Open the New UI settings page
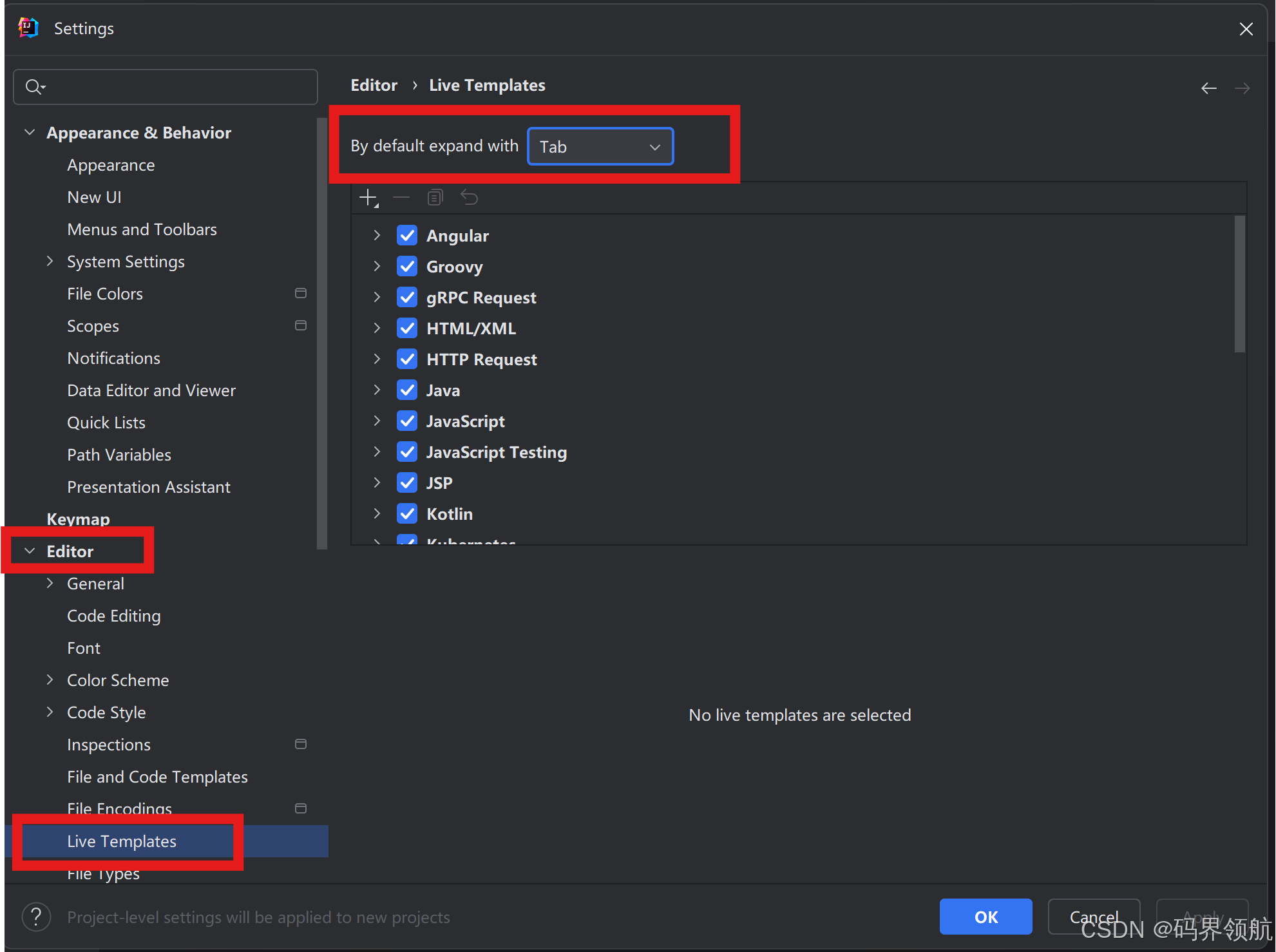 click(94, 198)
